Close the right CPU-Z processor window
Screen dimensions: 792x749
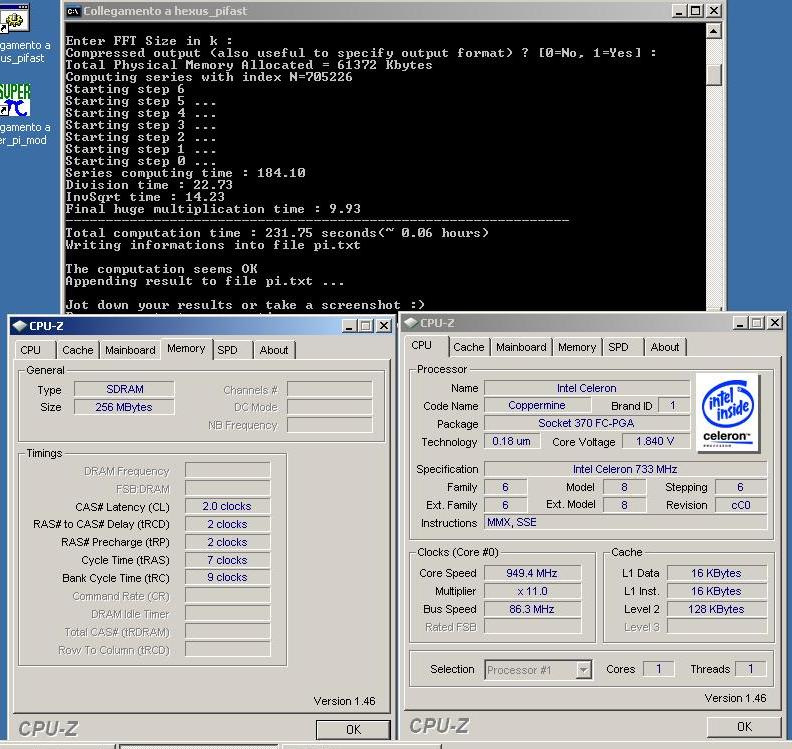(x=775, y=323)
